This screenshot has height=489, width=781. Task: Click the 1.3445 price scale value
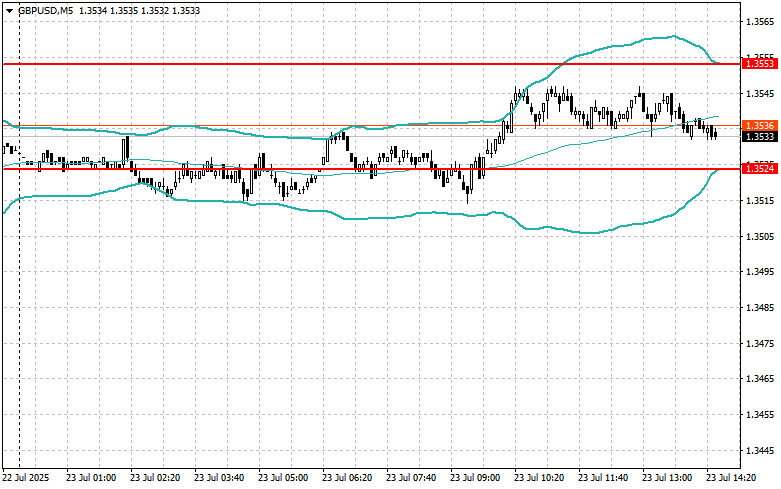[x=760, y=451]
